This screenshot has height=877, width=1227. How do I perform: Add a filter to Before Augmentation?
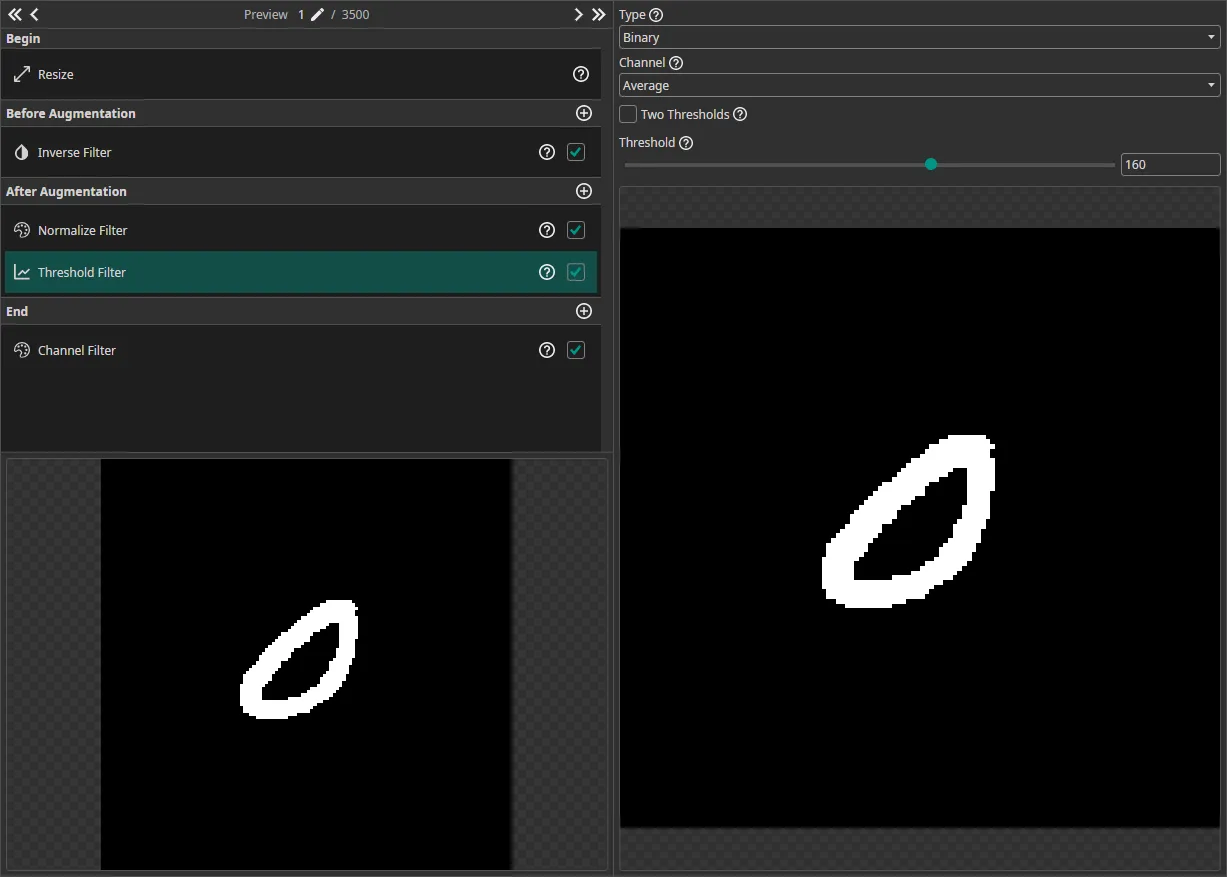tap(584, 113)
